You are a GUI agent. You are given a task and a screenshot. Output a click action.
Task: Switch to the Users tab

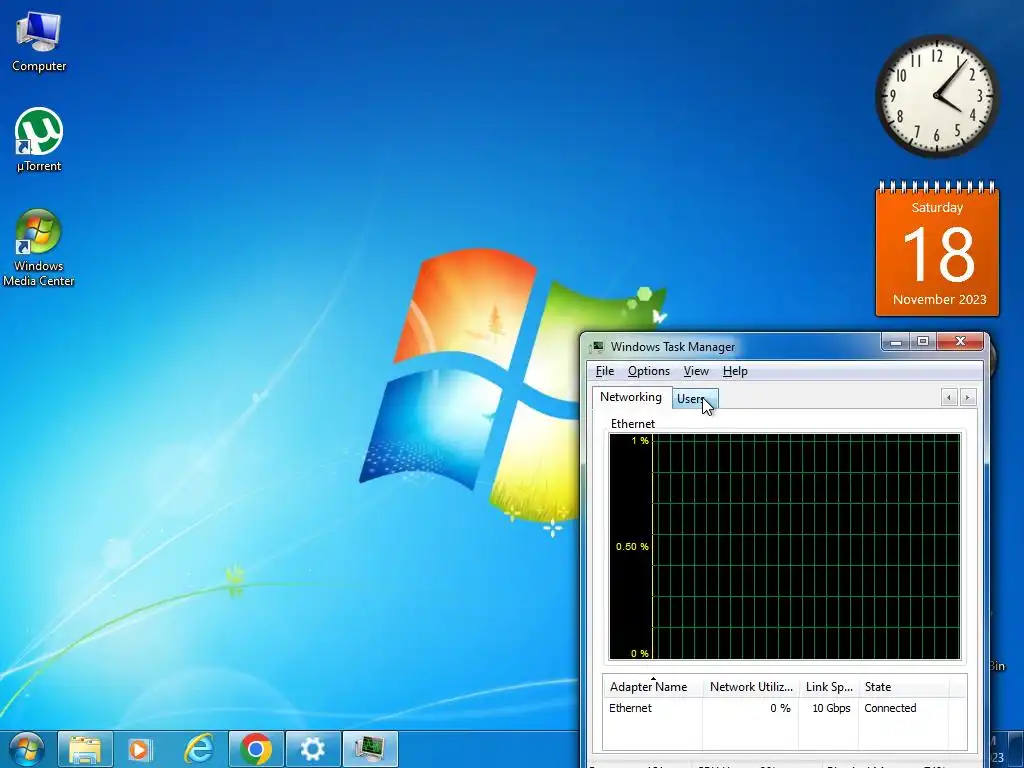coord(696,398)
